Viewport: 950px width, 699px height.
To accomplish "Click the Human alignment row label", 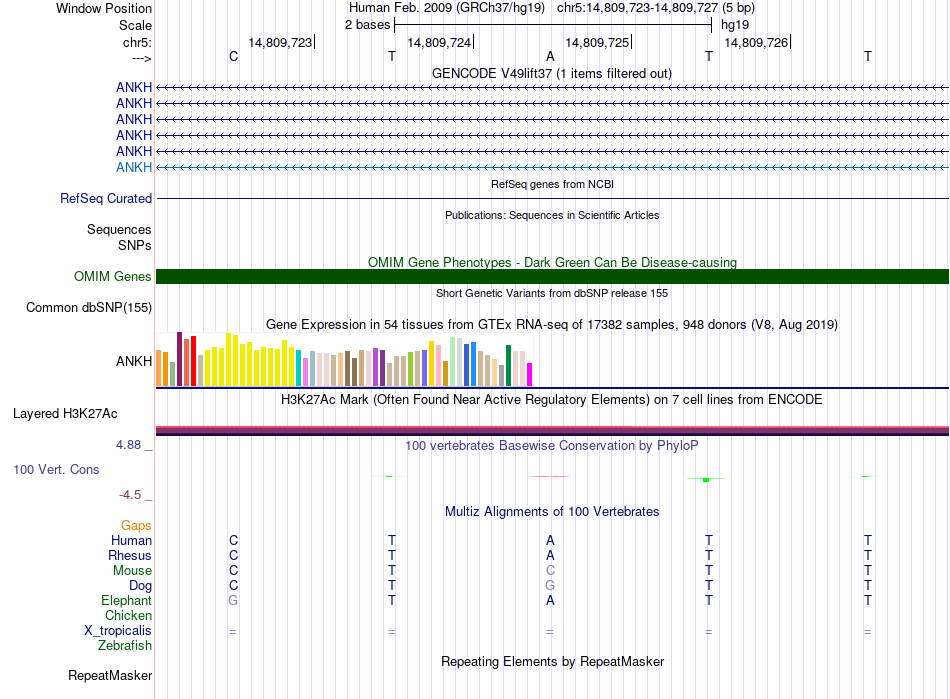I will (131, 540).
